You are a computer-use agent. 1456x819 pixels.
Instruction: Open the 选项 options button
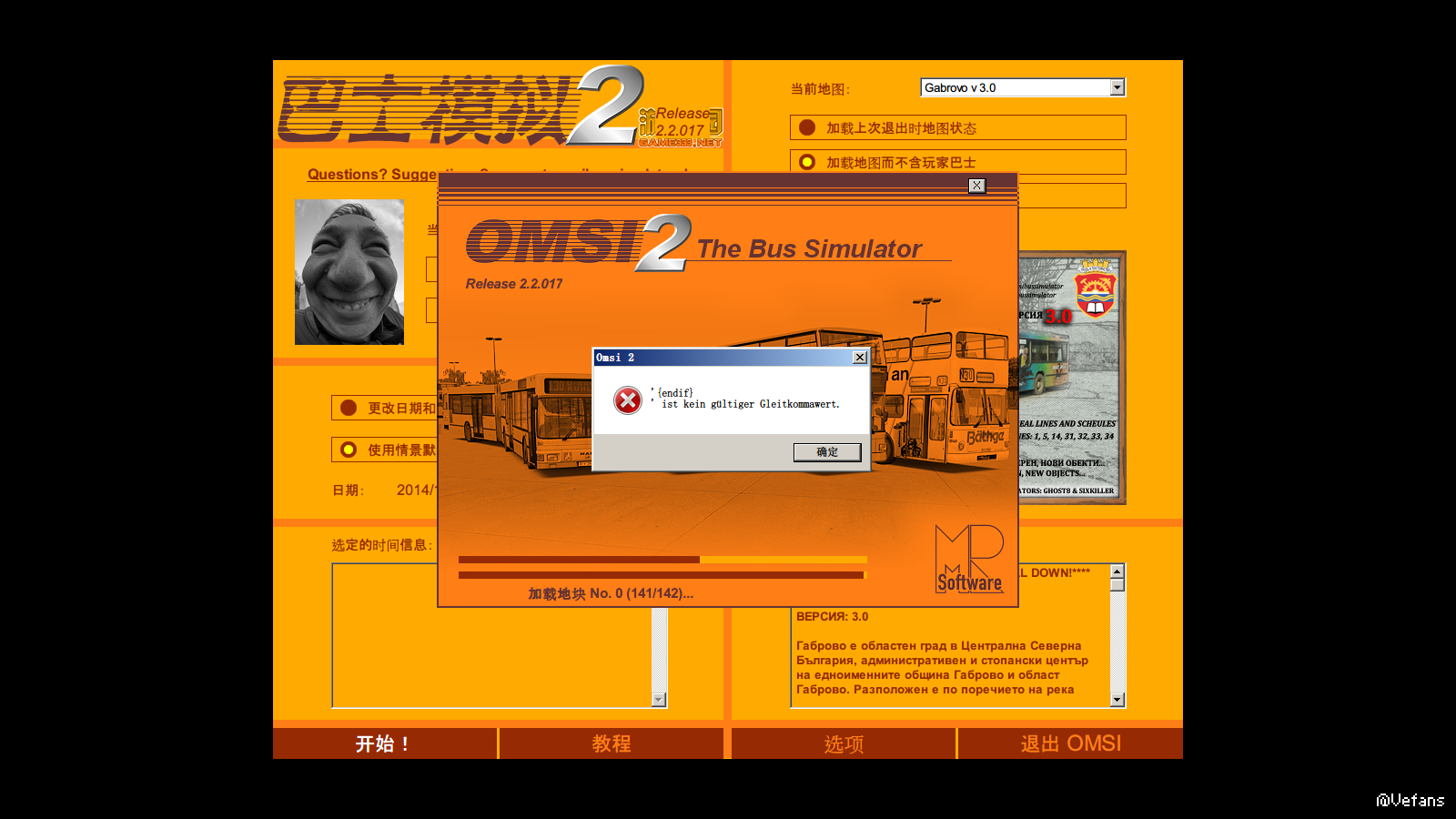(844, 743)
